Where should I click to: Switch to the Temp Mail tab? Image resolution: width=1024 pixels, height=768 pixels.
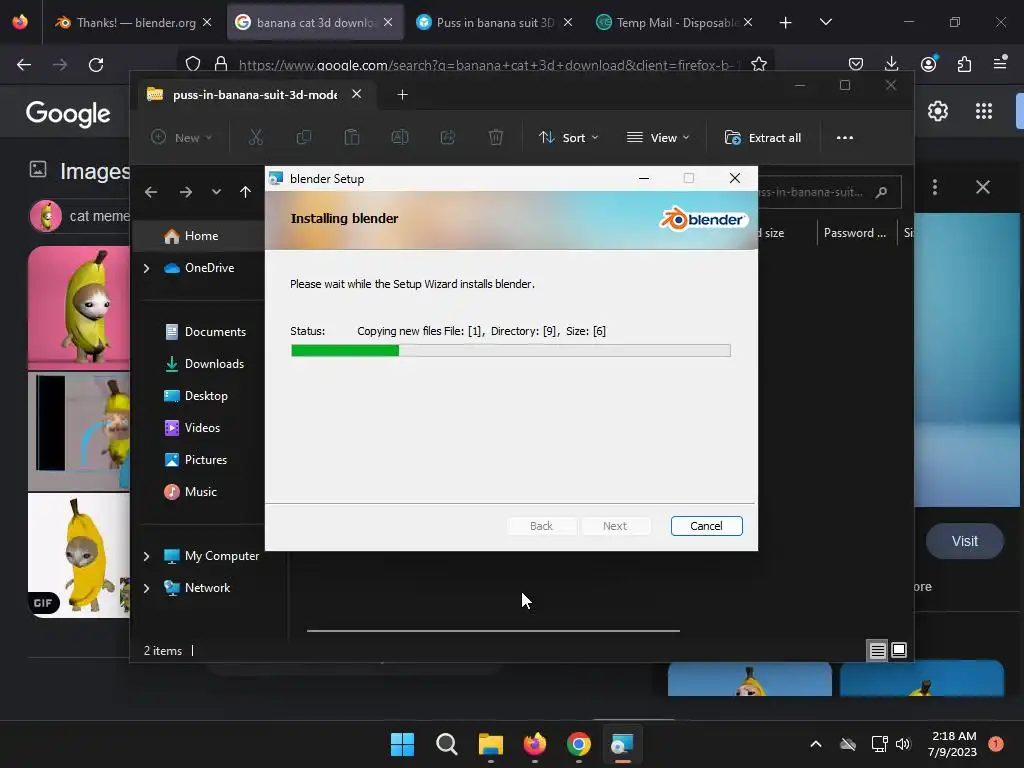(675, 22)
